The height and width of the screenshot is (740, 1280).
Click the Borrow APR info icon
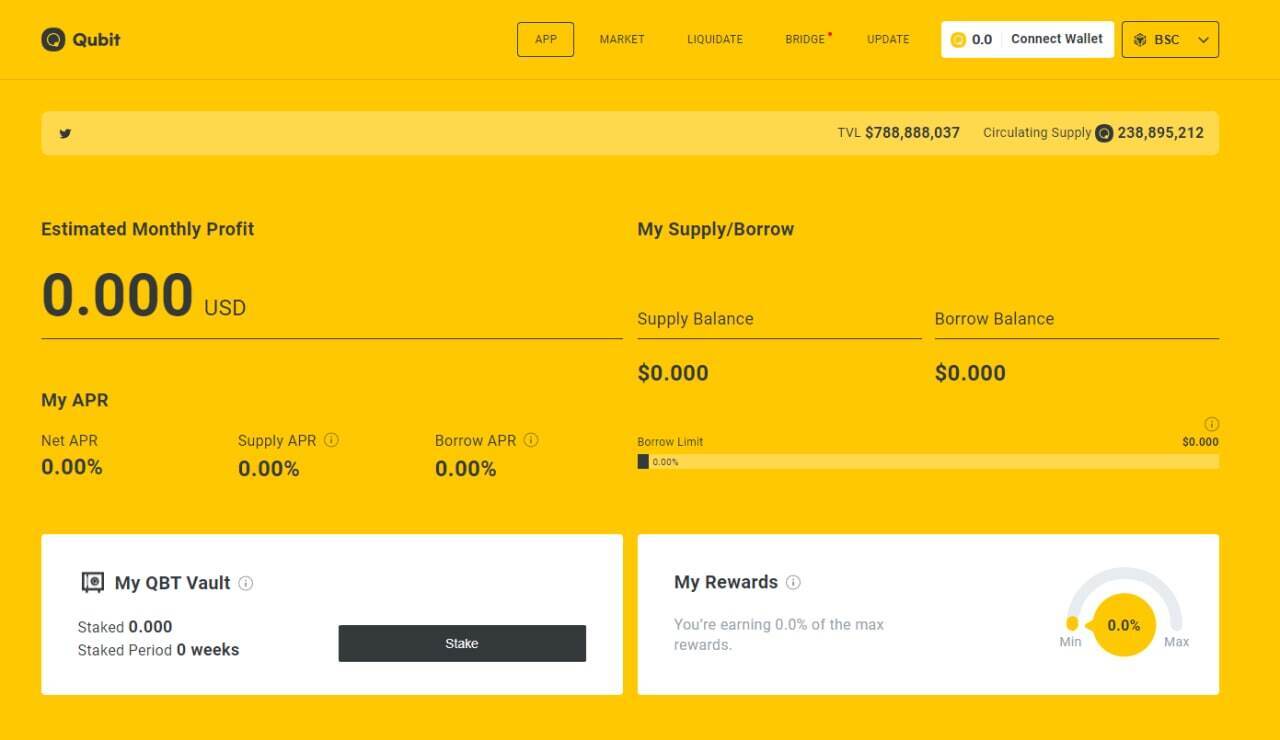(x=531, y=440)
